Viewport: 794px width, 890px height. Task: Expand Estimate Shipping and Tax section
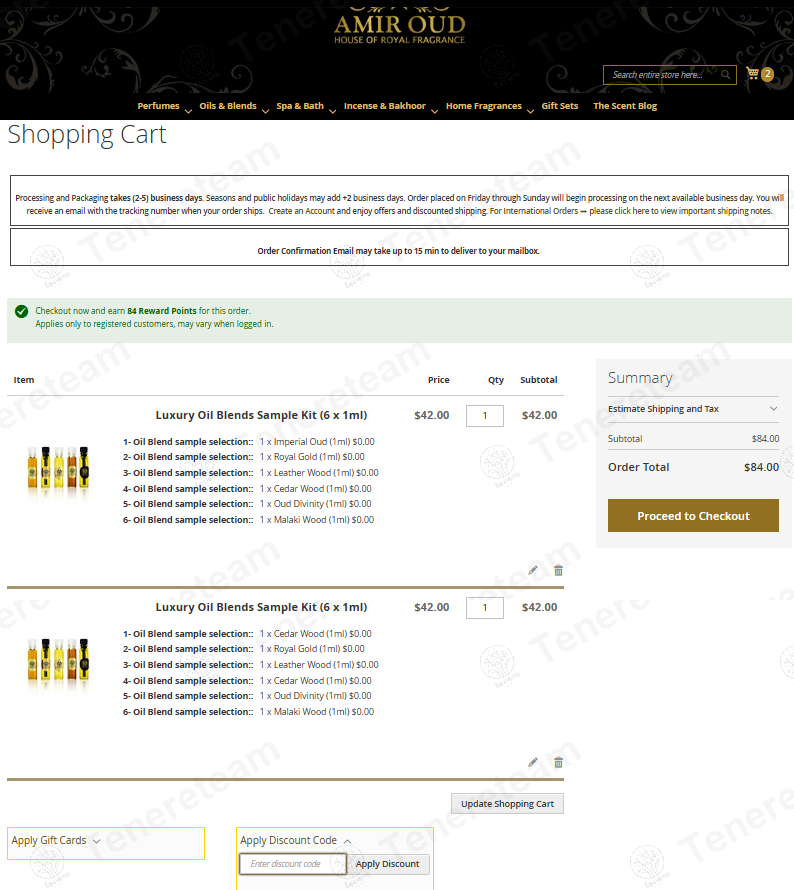[693, 409]
